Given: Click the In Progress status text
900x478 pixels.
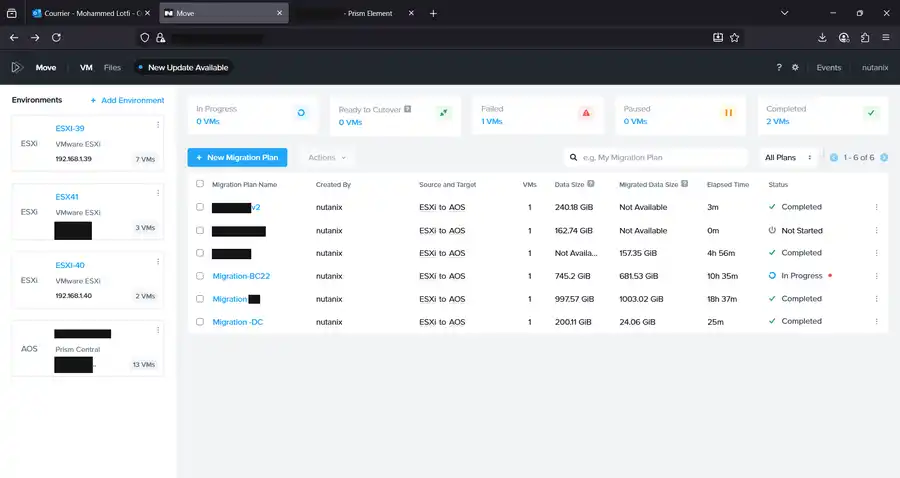Looking at the screenshot, I should pos(801,276).
